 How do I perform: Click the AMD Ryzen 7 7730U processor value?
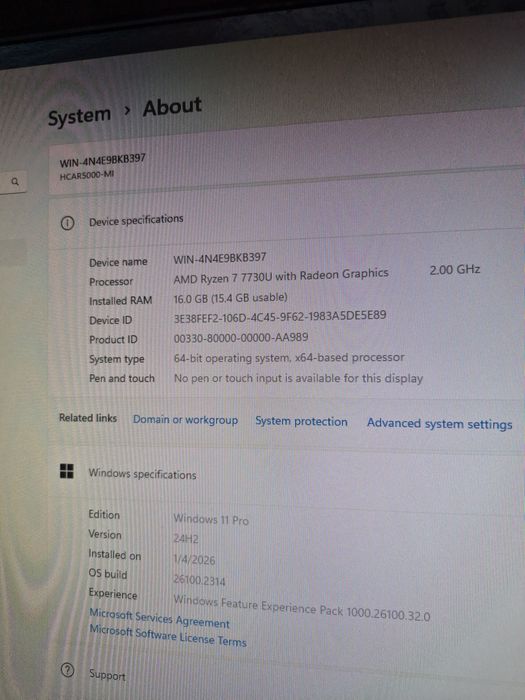[281, 276]
